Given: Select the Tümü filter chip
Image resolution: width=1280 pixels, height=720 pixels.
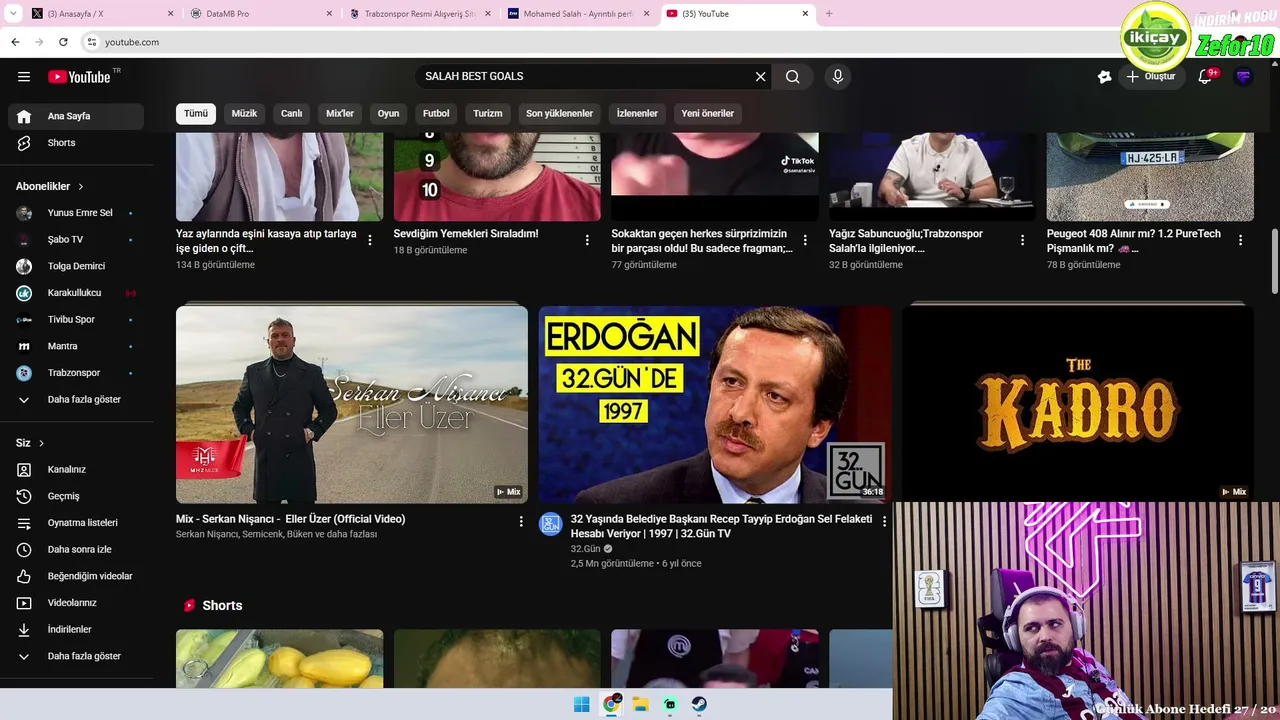Looking at the screenshot, I should coord(196,114).
